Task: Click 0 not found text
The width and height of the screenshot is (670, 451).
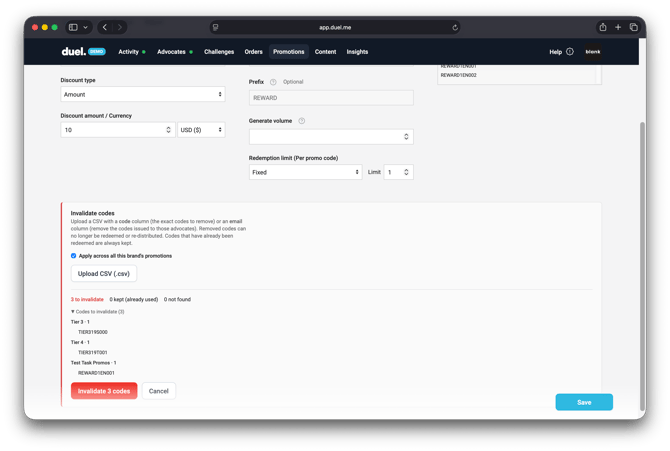Action: click(x=177, y=300)
